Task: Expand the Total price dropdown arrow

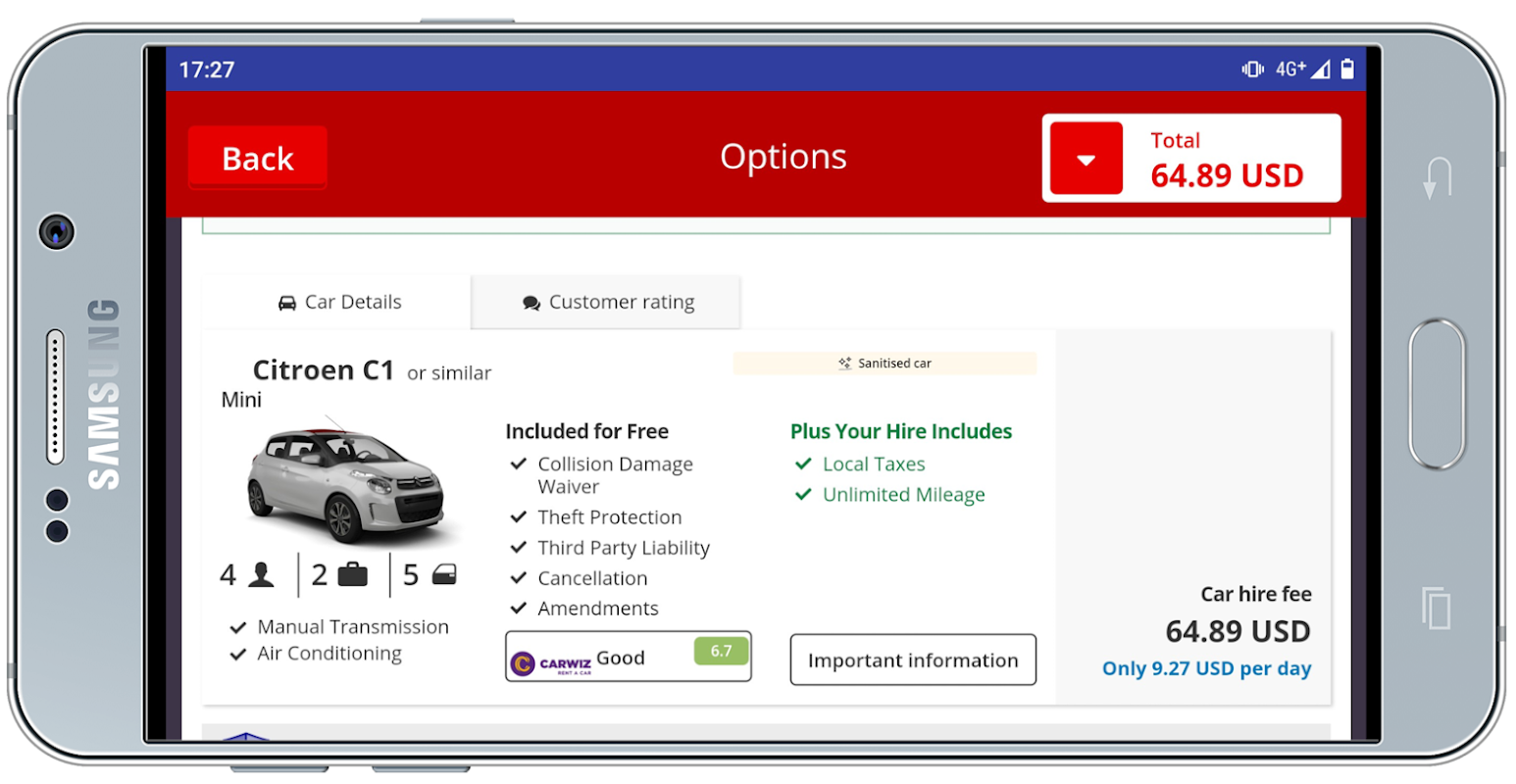Action: (x=1086, y=159)
